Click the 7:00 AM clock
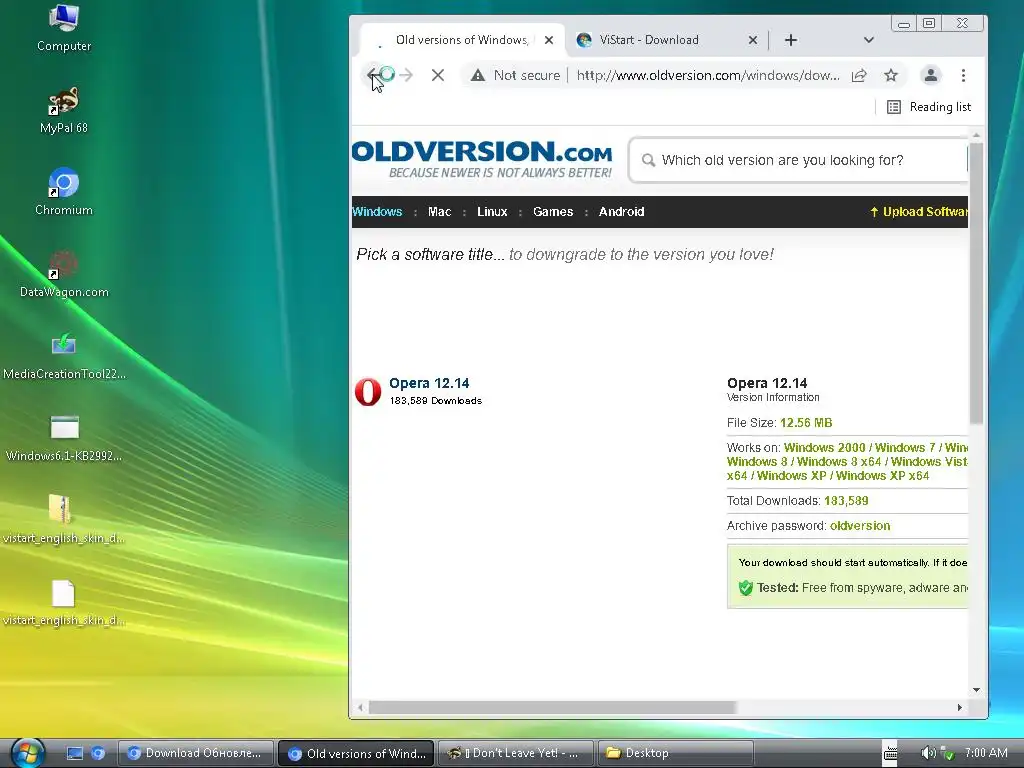This screenshot has height=768, width=1024. point(986,752)
